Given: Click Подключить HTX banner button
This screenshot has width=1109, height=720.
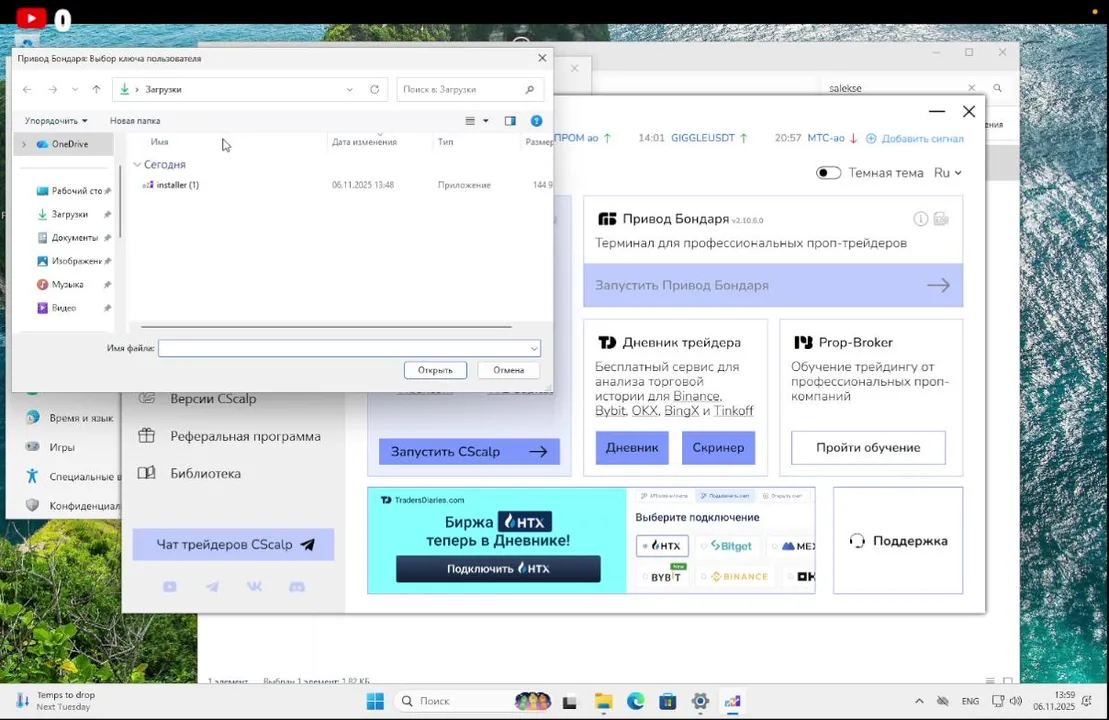Looking at the screenshot, I should click(x=498, y=569).
